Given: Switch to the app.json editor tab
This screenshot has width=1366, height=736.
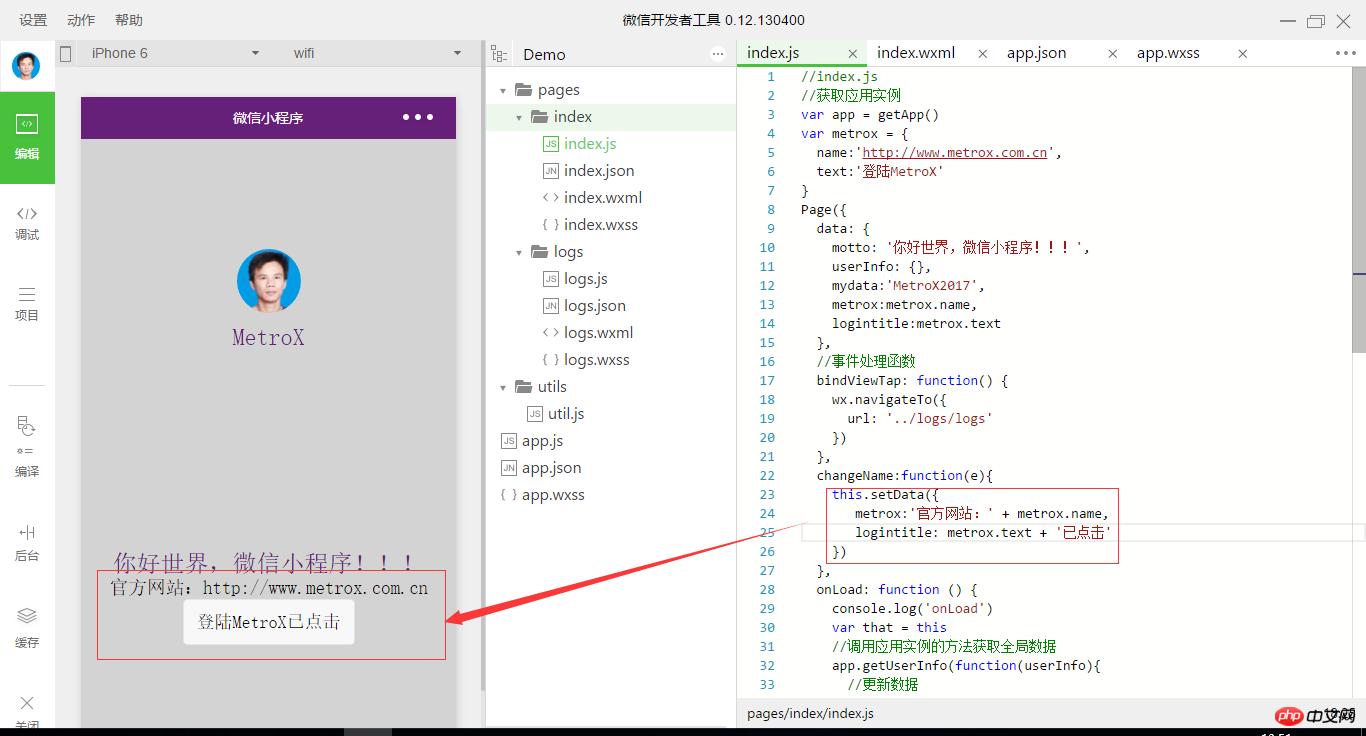Looking at the screenshot, I should tap(1036, 53).
